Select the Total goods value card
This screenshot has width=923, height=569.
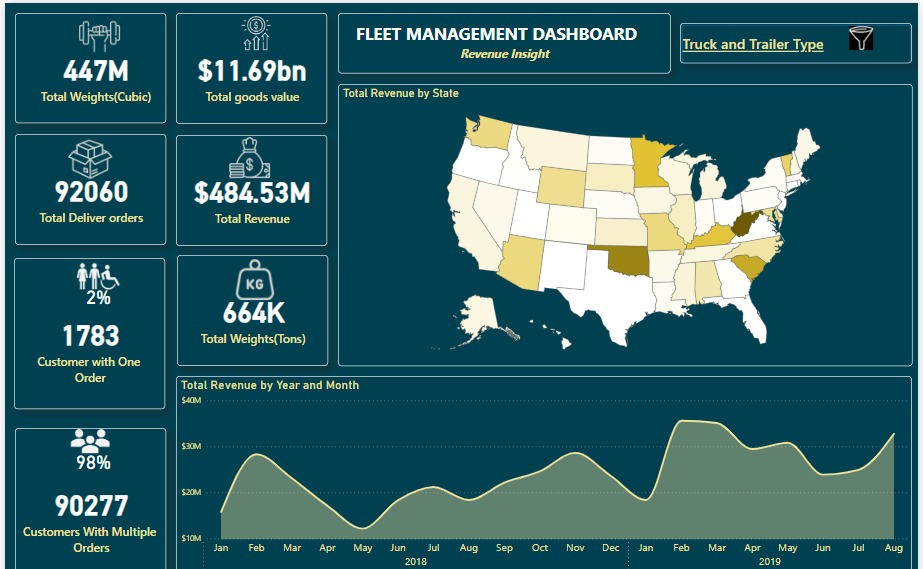[252, 70]
